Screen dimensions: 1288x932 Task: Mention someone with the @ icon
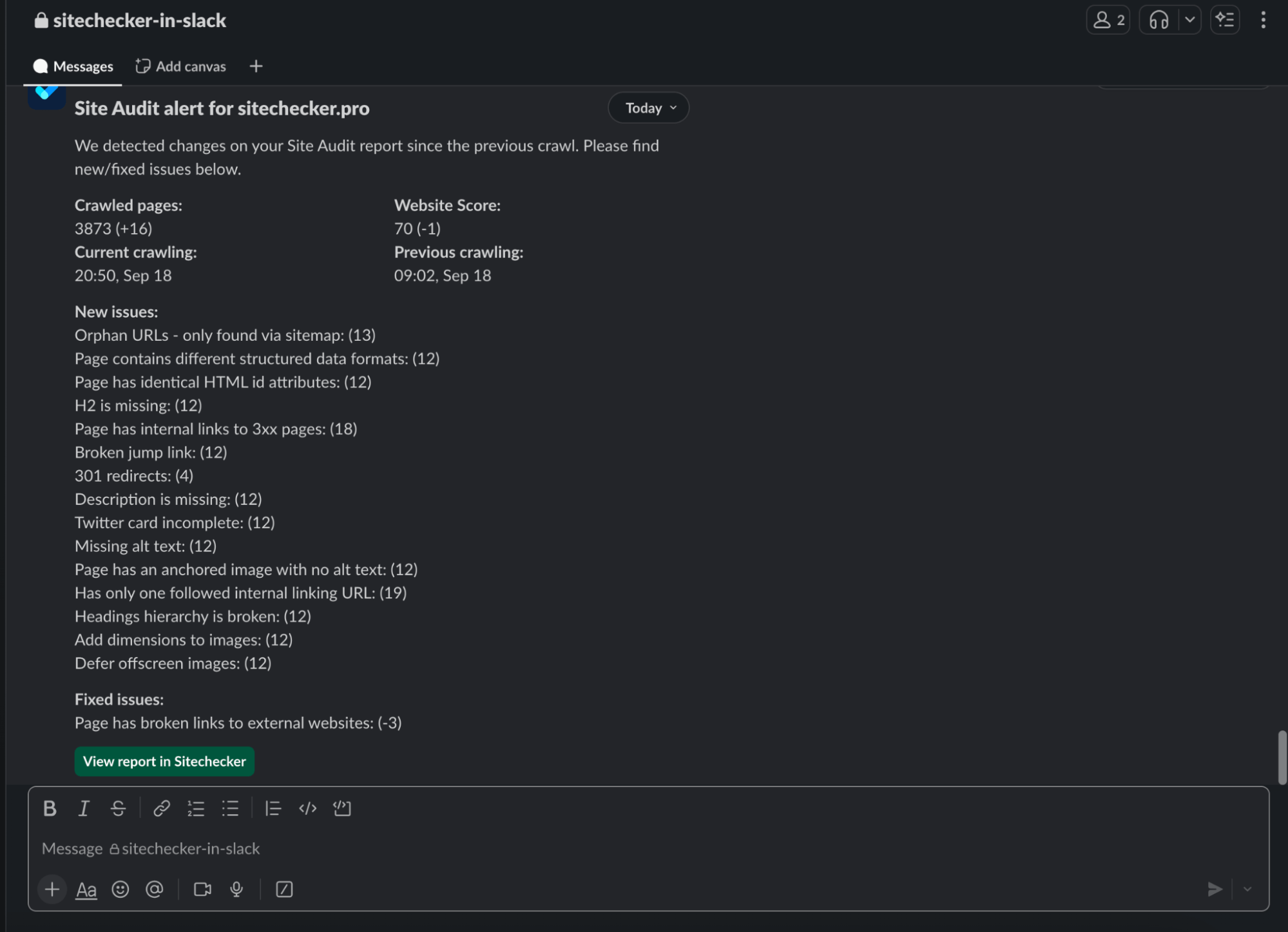pyautogui.click(x=155, y=889)
